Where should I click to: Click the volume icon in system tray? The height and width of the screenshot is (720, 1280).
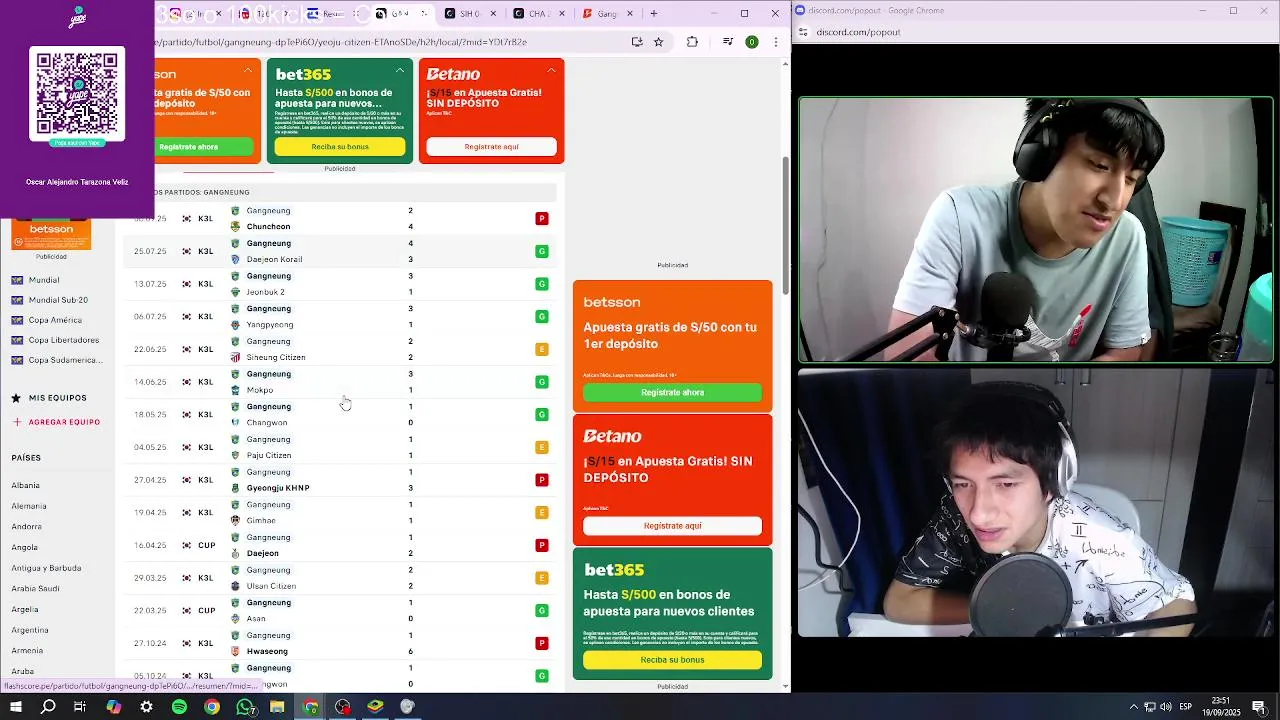[1166, 707]
